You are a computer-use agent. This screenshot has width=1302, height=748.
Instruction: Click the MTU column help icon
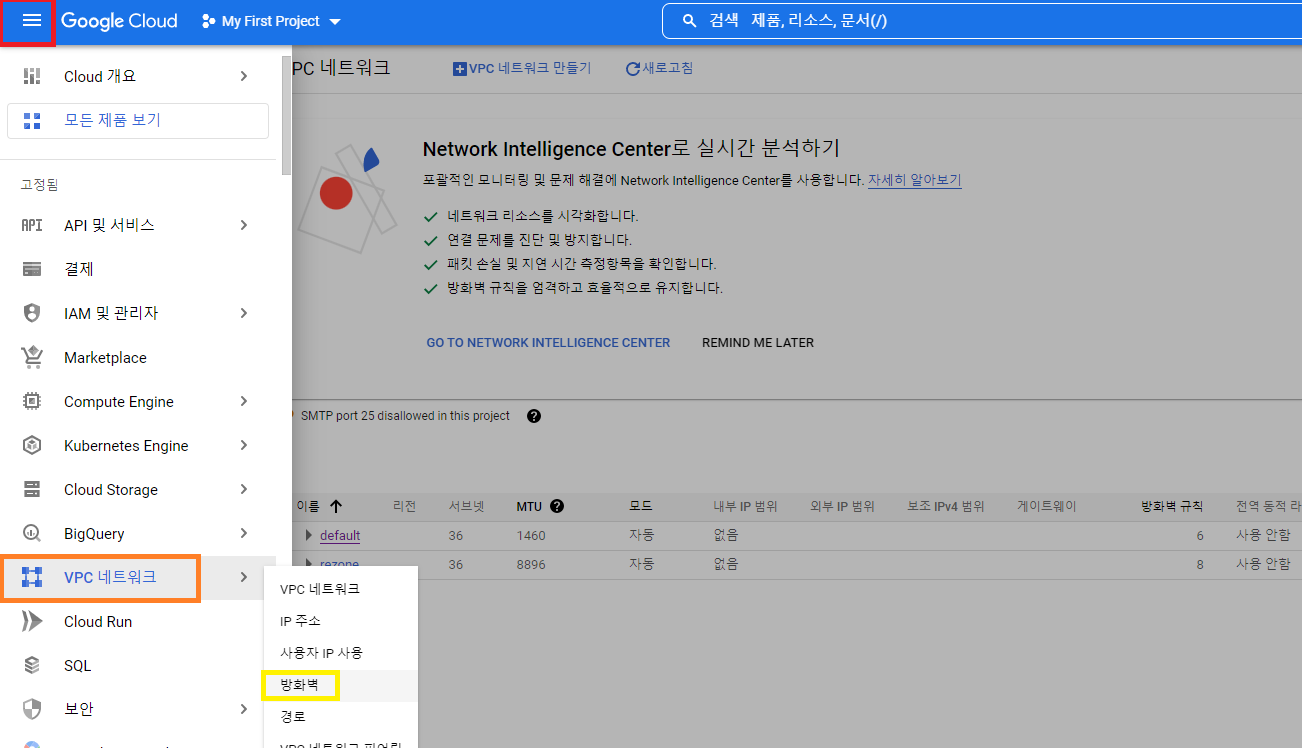click(x=557, y=506)
